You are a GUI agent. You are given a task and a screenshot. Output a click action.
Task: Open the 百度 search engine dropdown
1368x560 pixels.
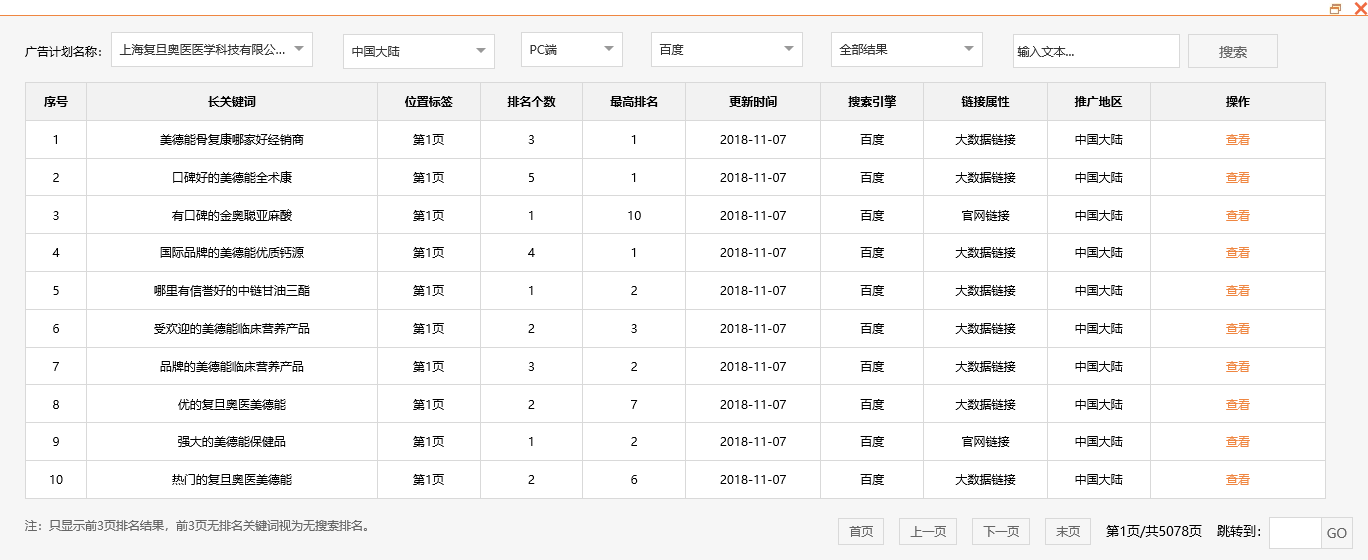click(x=727, y=49)
